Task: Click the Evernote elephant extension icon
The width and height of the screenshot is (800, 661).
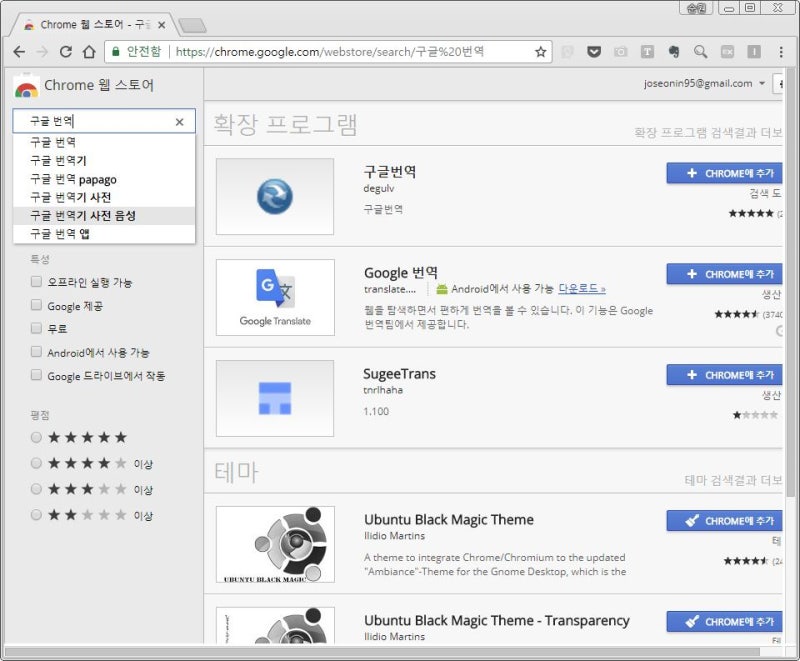Action: pos(673,52)
